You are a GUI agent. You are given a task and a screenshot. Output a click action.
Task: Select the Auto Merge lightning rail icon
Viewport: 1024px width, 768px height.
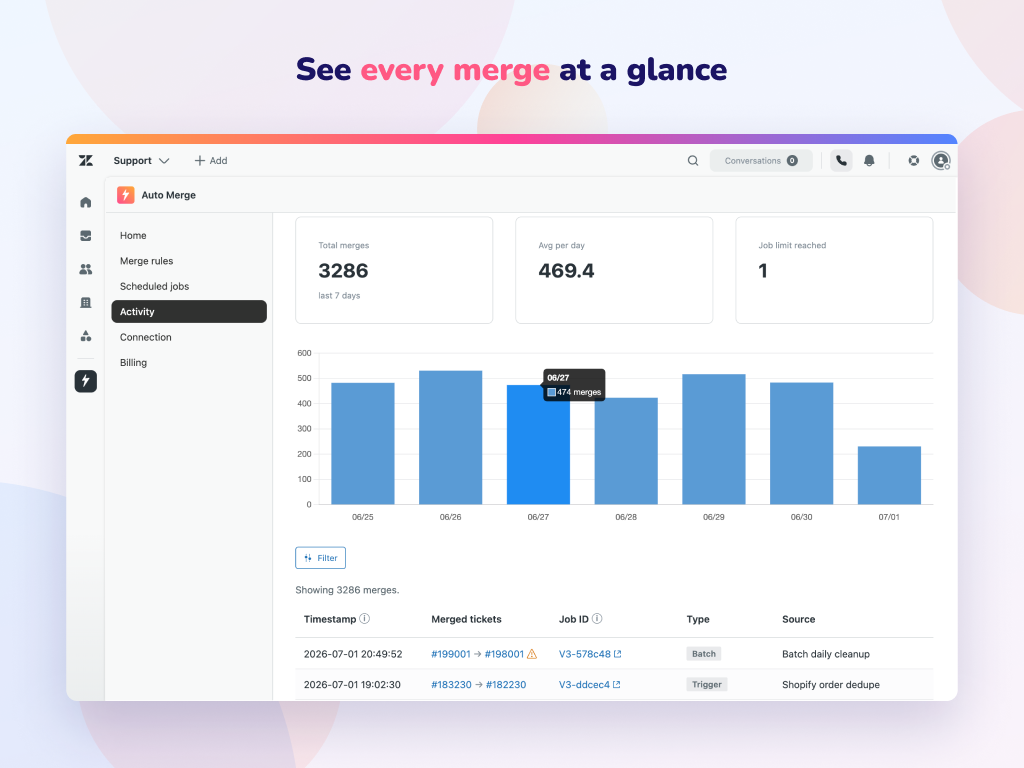pyautogui.click(x=86, y=381)
